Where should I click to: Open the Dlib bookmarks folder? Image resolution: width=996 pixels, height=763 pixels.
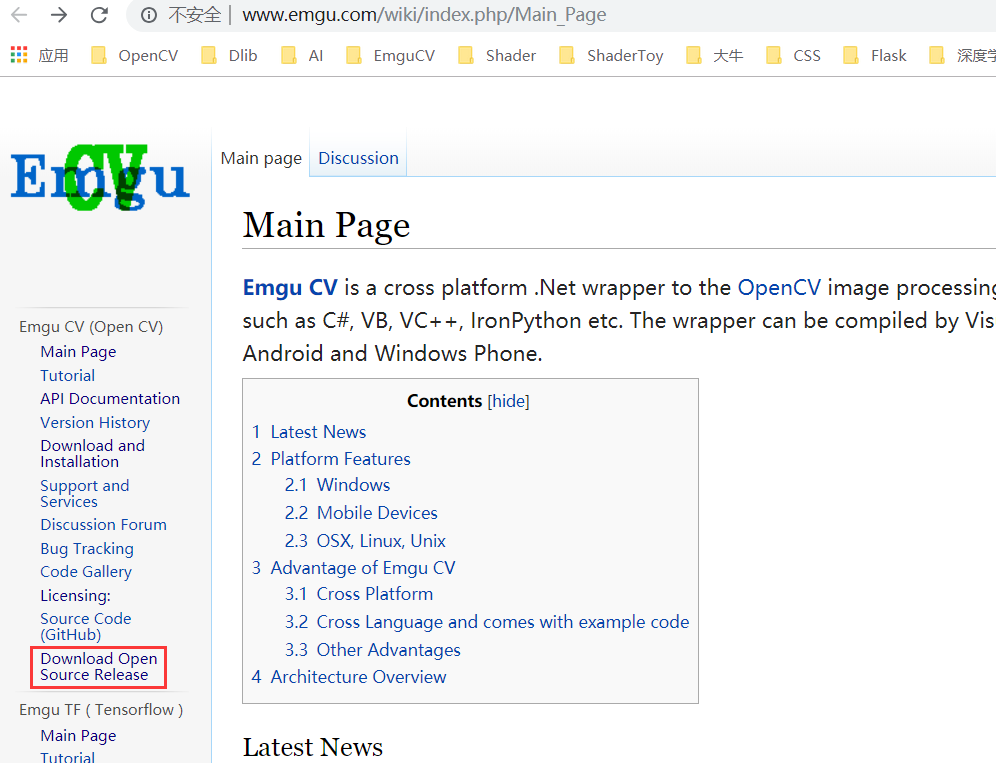point(240,55)
